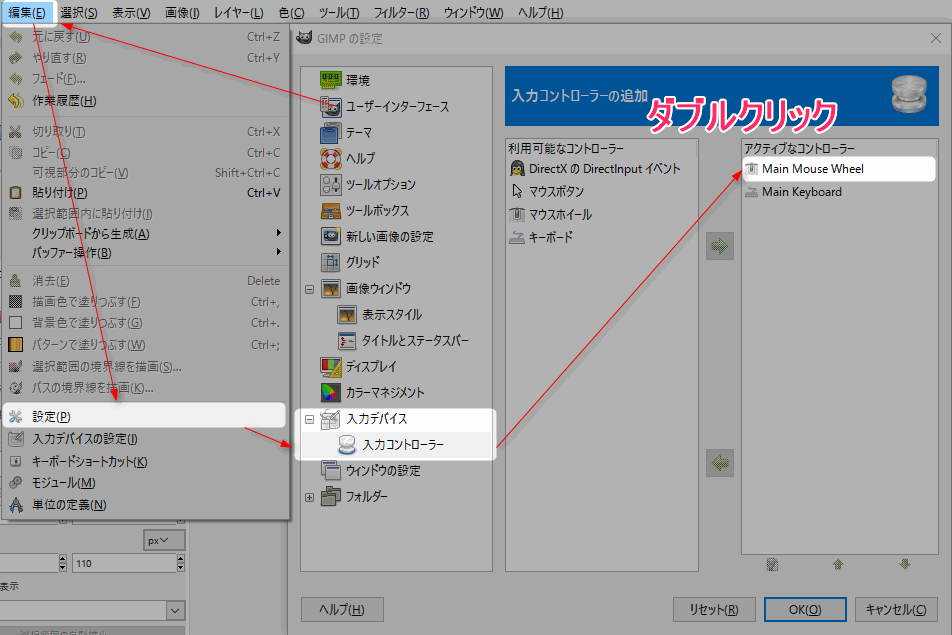Viewport: 952px width, 635px height.
Task: Open the 編集 menu
Action: click(27, 12)
